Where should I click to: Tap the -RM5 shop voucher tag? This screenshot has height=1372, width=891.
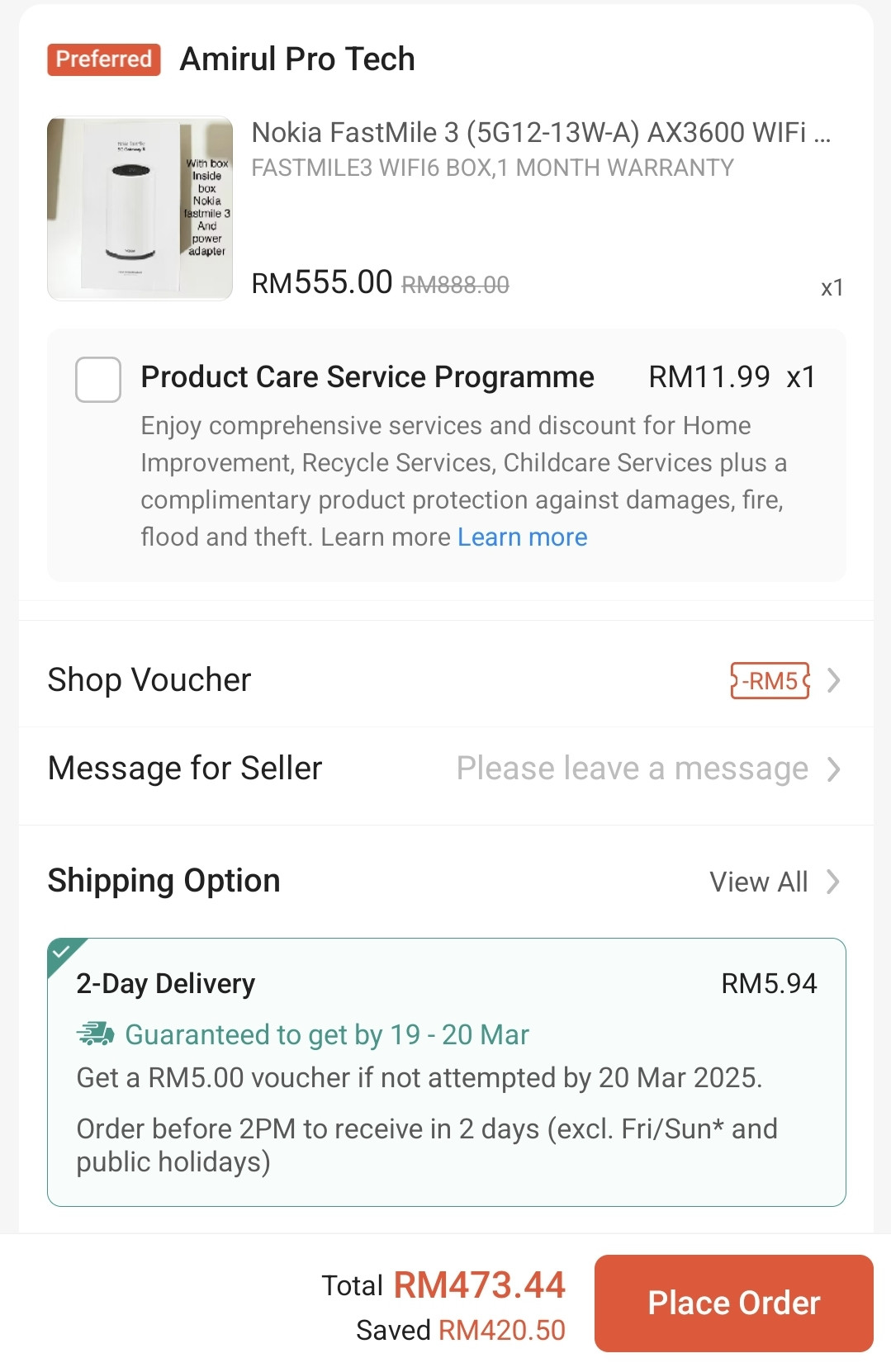point(770,681)
